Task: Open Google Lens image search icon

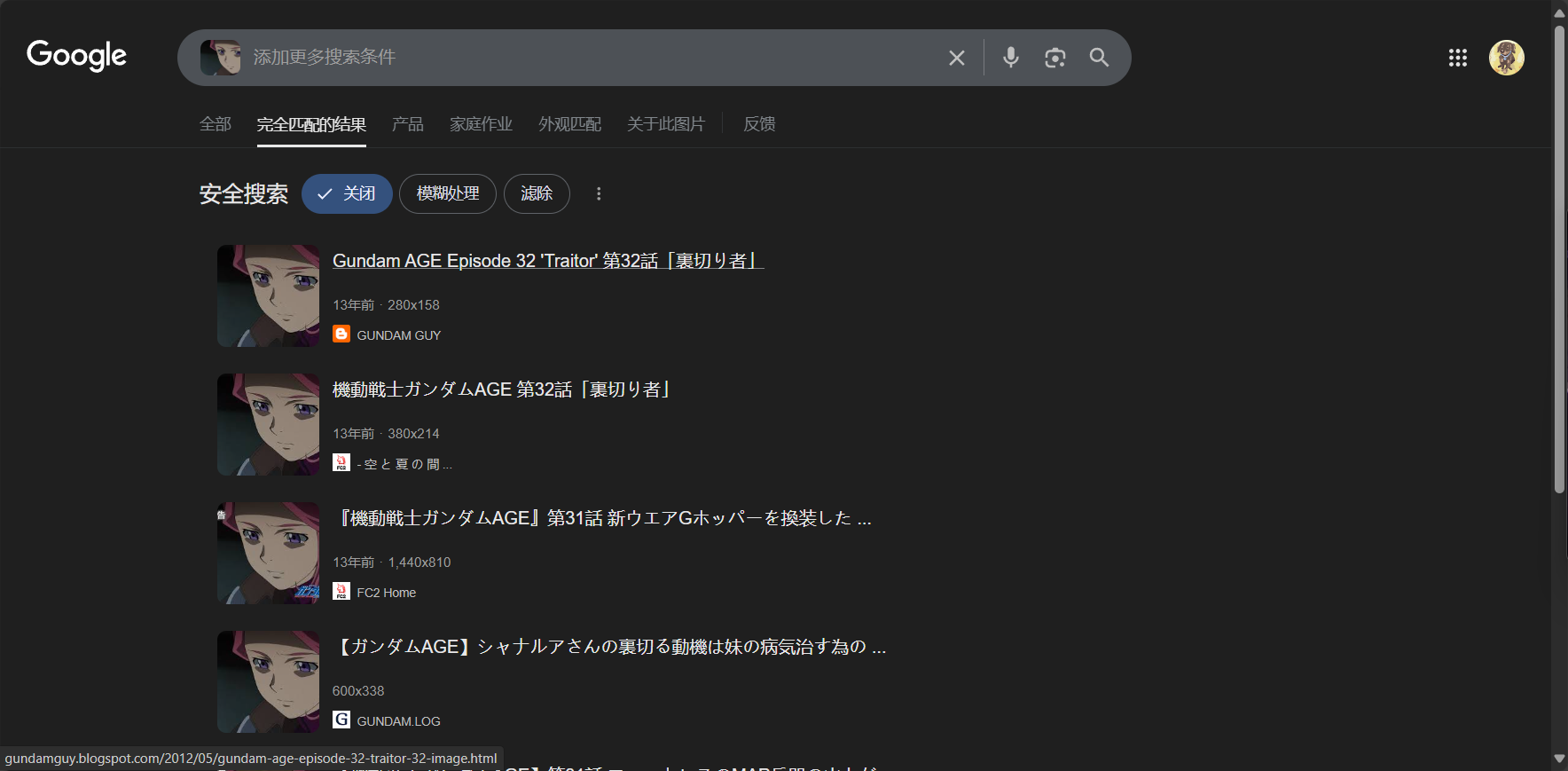Action: pyautogui.click(x=1054, y=58)
